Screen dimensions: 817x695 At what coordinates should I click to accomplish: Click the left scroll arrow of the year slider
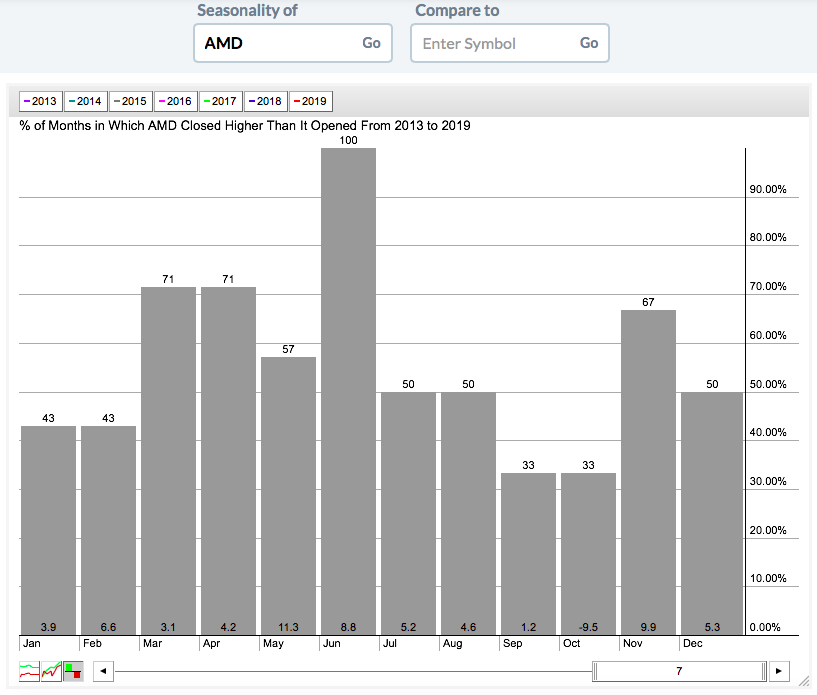[x=101, y=670]
